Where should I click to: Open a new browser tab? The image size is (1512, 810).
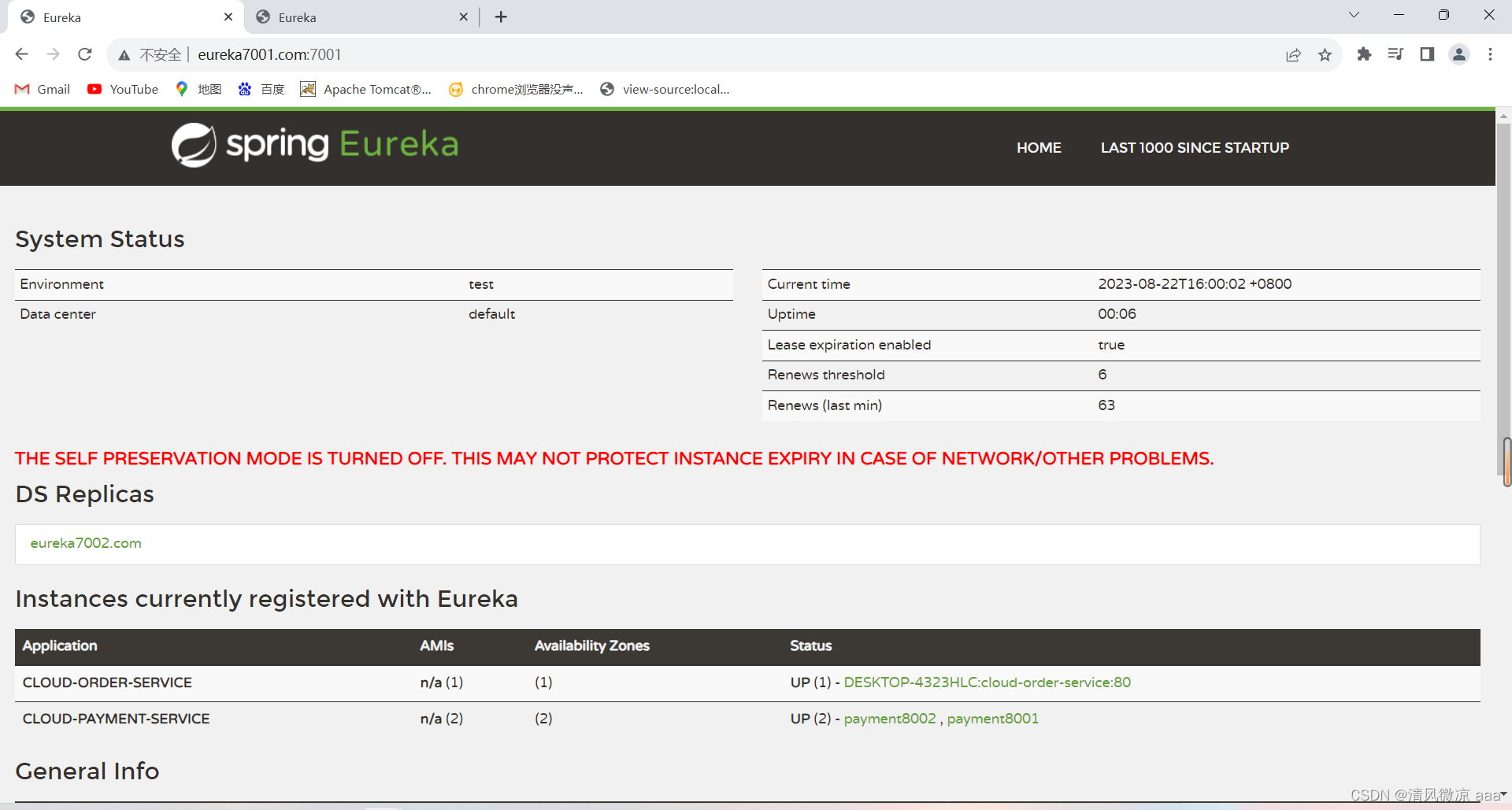pos(501,17)
